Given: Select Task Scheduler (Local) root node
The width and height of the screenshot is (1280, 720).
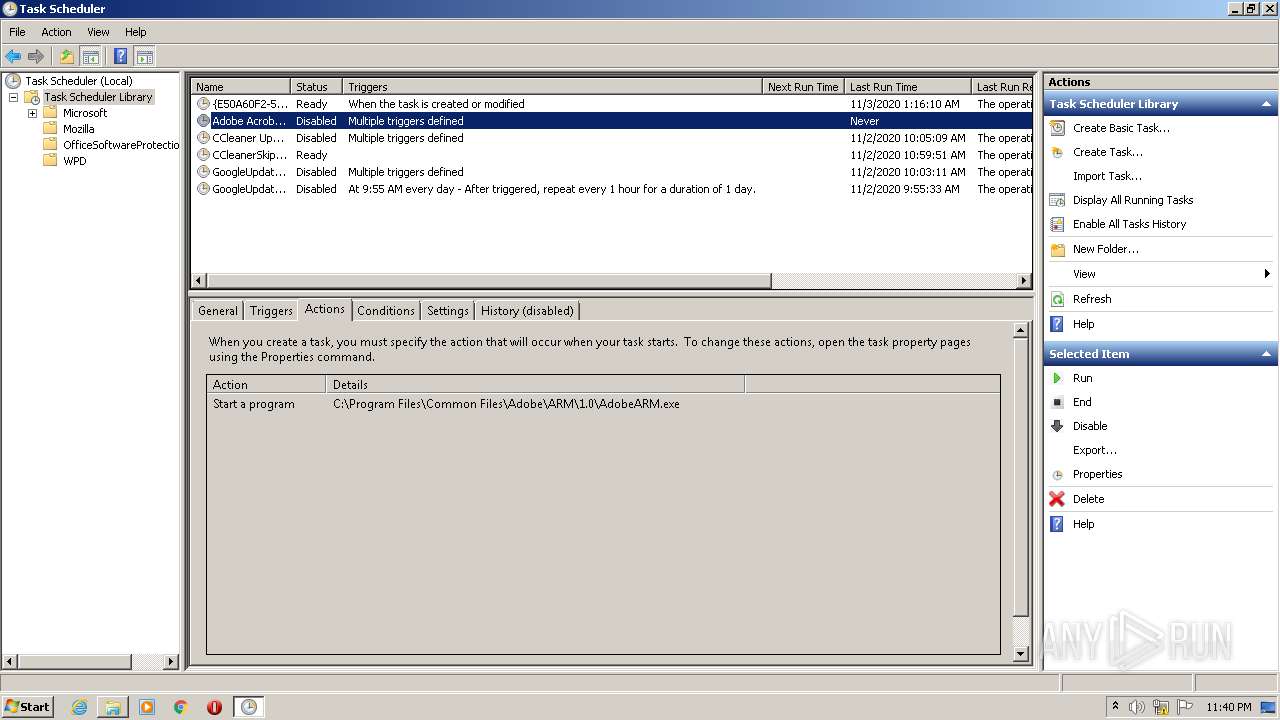Looking at the screenshot, I should (78, 81).
